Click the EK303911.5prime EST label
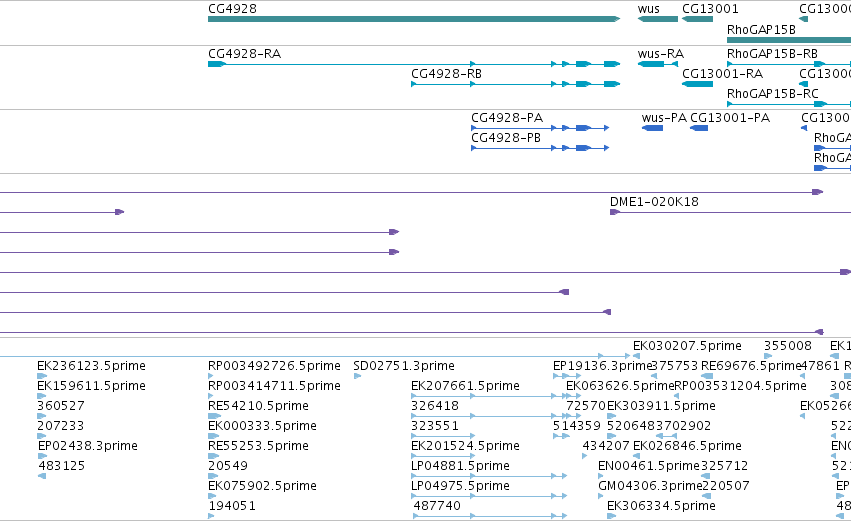The image size is (851, 521). click(661, 406)
